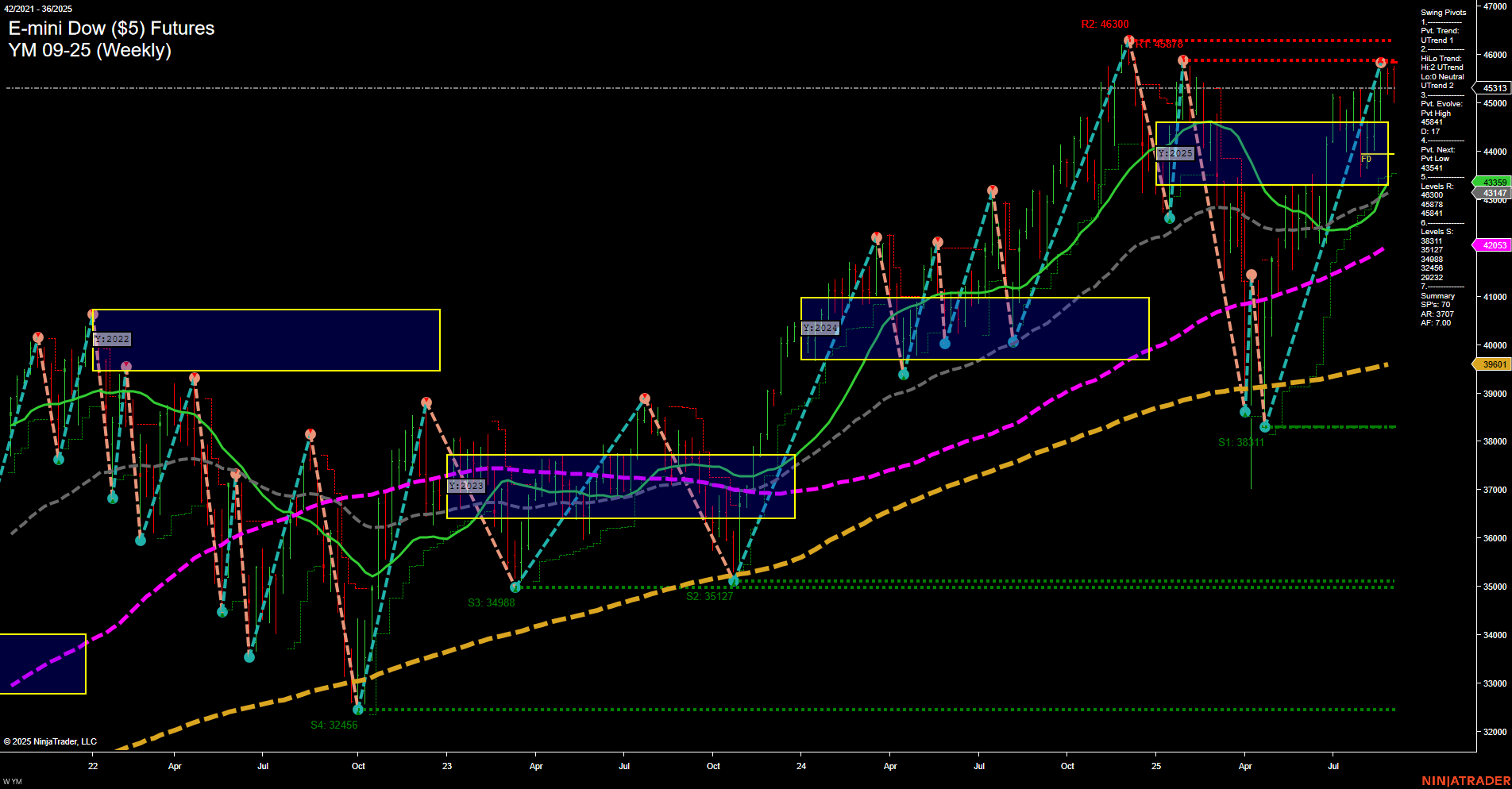Viewport: 1512px width, 789px height.
Task: Click the Y:2024 yellow range box label
Action: pyautogui.click(x=820, y=326)
